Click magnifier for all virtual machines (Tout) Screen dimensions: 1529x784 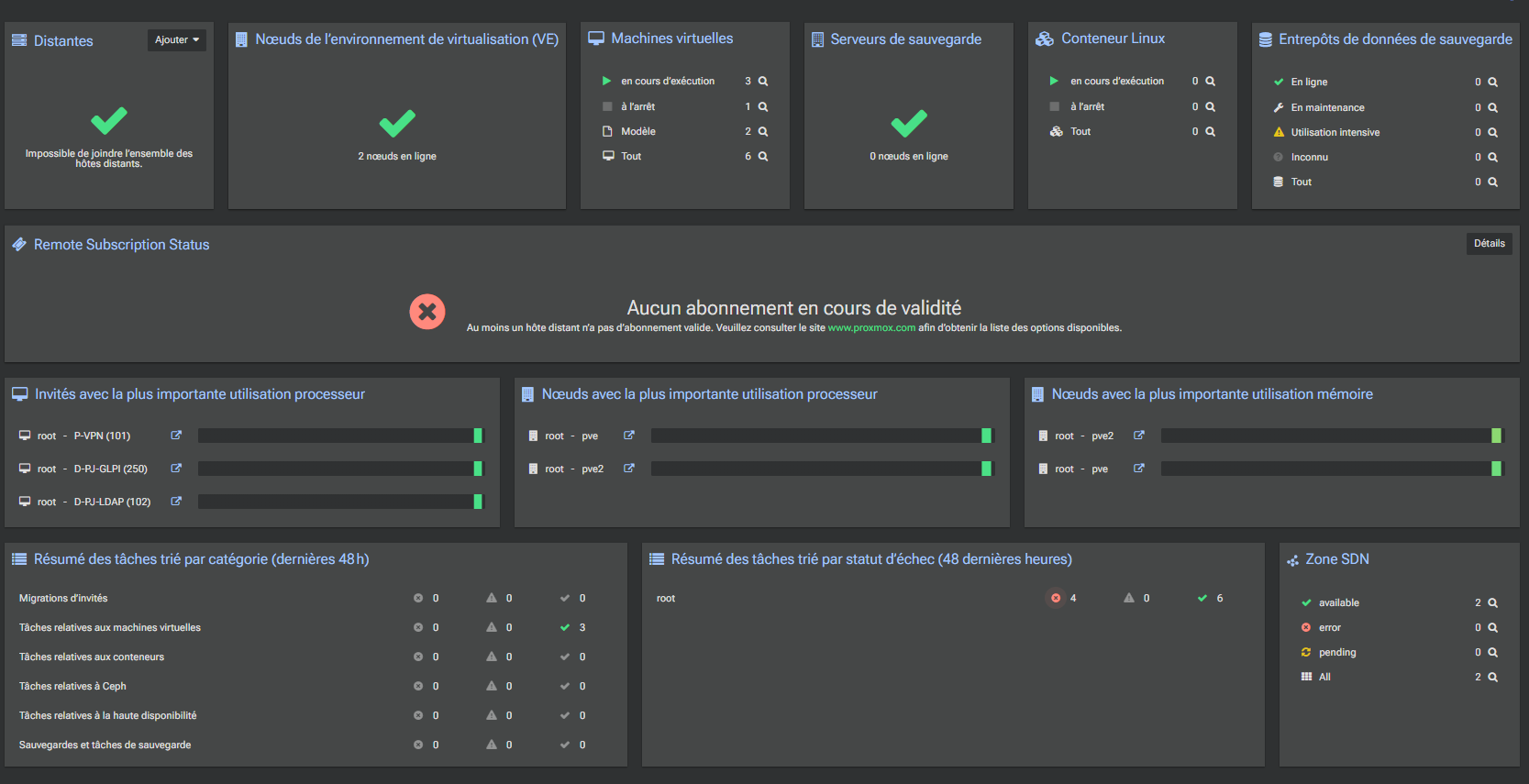coord(763,157)
